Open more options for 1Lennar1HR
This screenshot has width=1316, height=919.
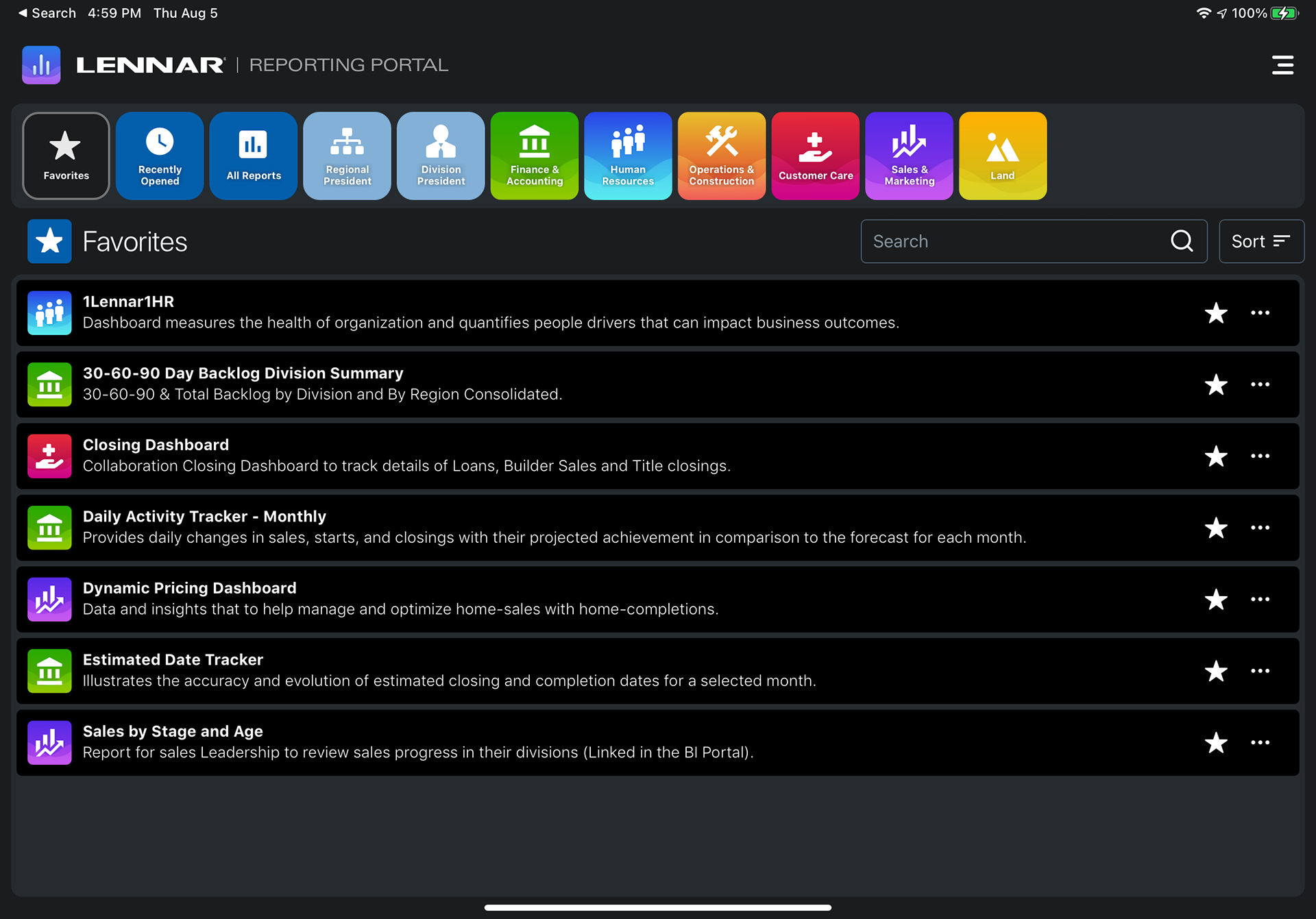coord(1260,313)
